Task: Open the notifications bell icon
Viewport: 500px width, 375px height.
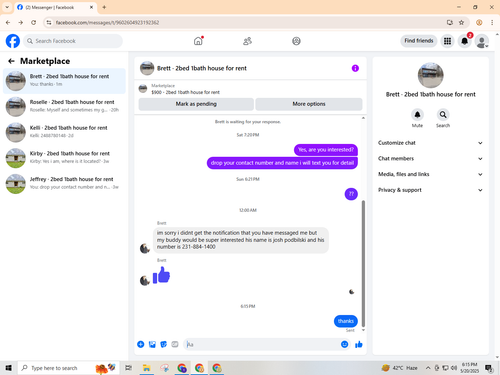Action: (464, 41)
